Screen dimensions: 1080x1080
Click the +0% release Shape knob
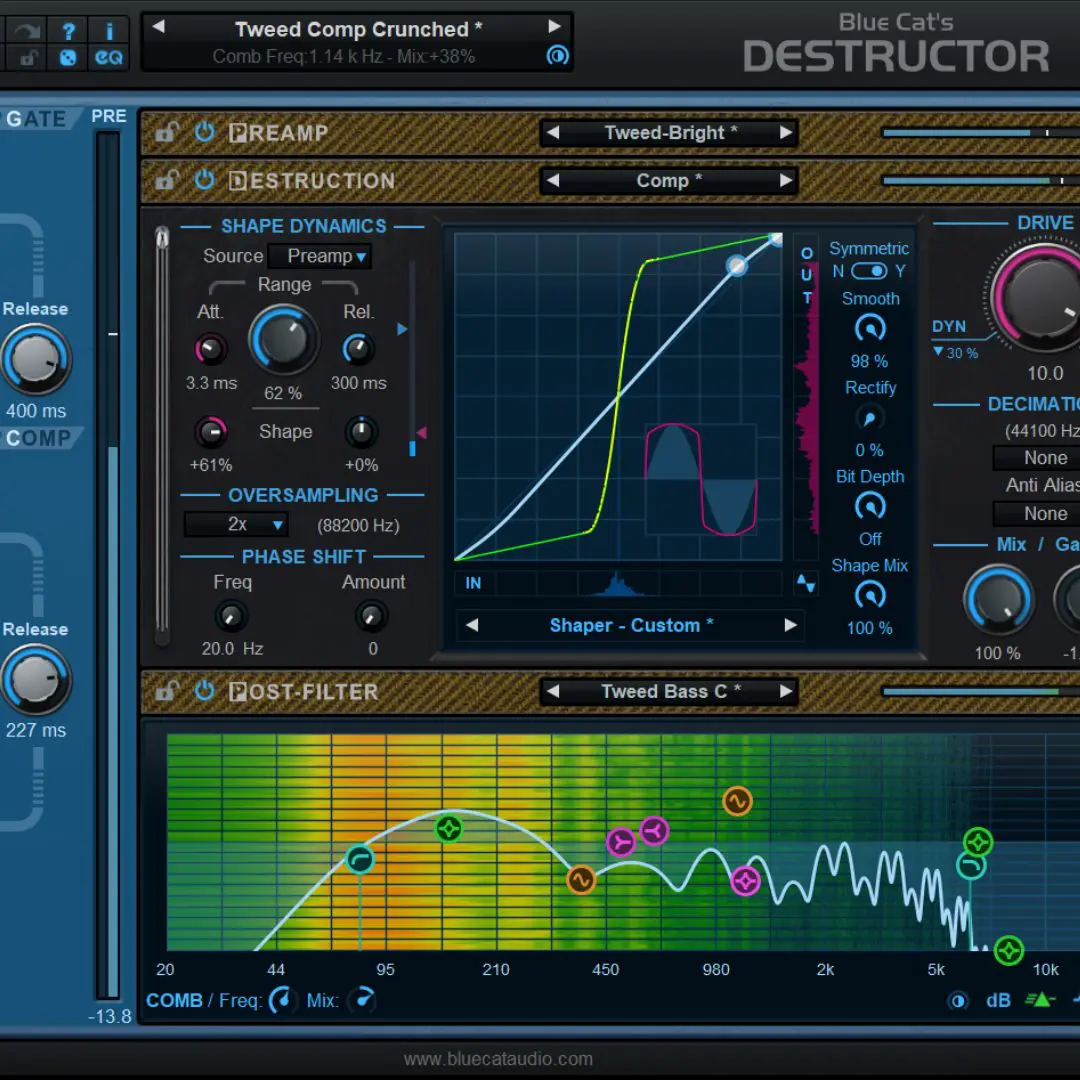coord(361,432)
